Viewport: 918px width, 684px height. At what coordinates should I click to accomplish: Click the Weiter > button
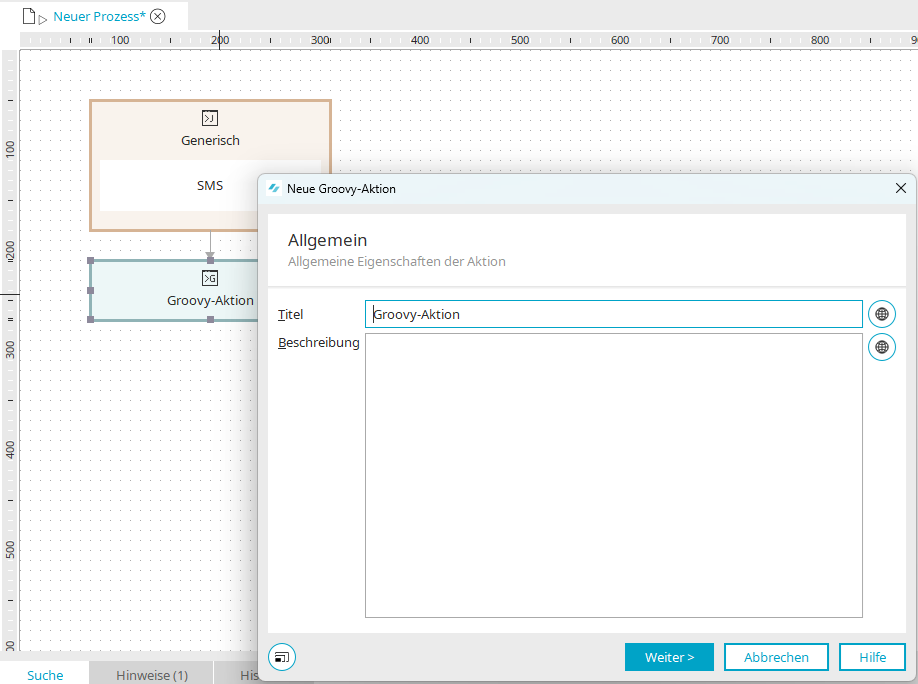click(669, 657)
